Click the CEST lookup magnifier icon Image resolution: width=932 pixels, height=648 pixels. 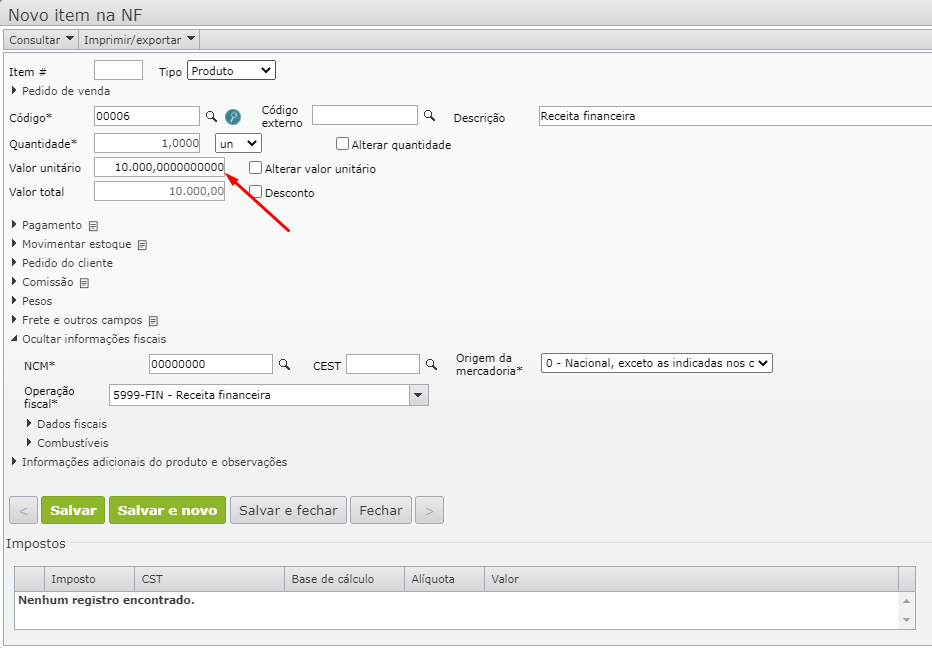pos(432,364)
